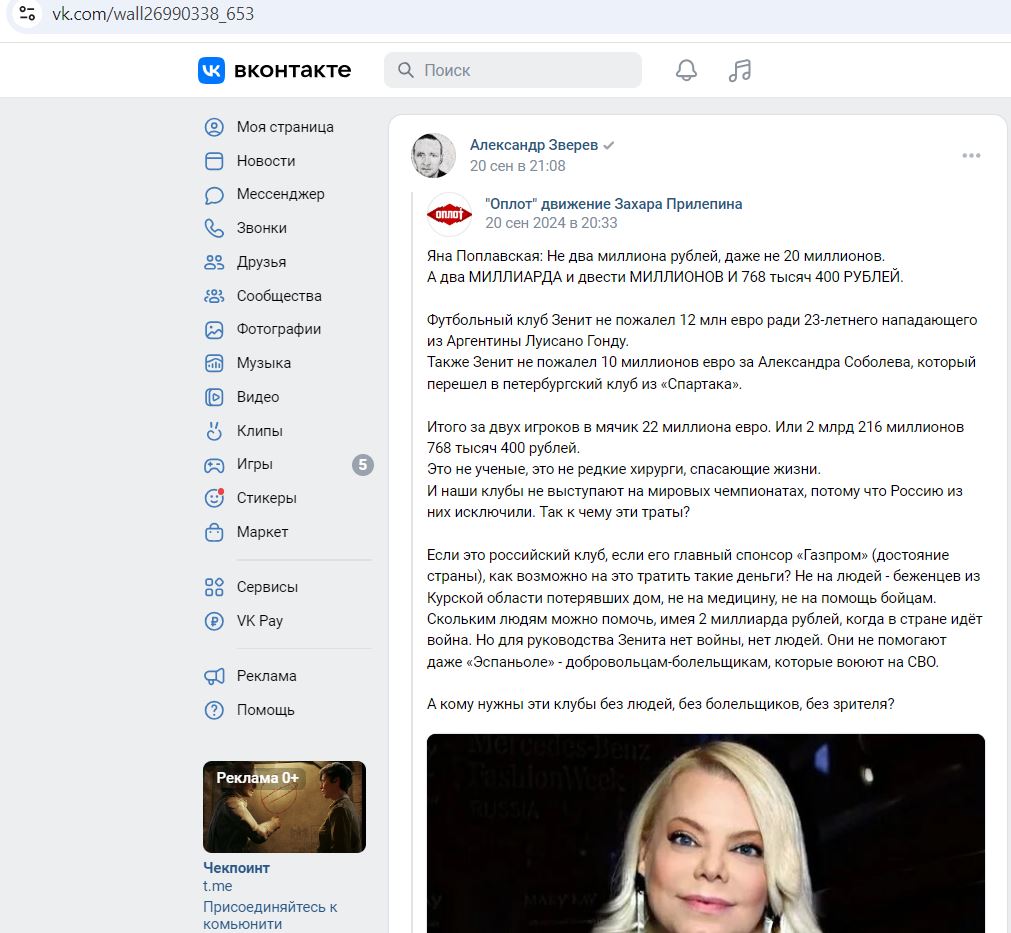Click the search magnifier icon
1011x933 pixels.
point(406,70)
